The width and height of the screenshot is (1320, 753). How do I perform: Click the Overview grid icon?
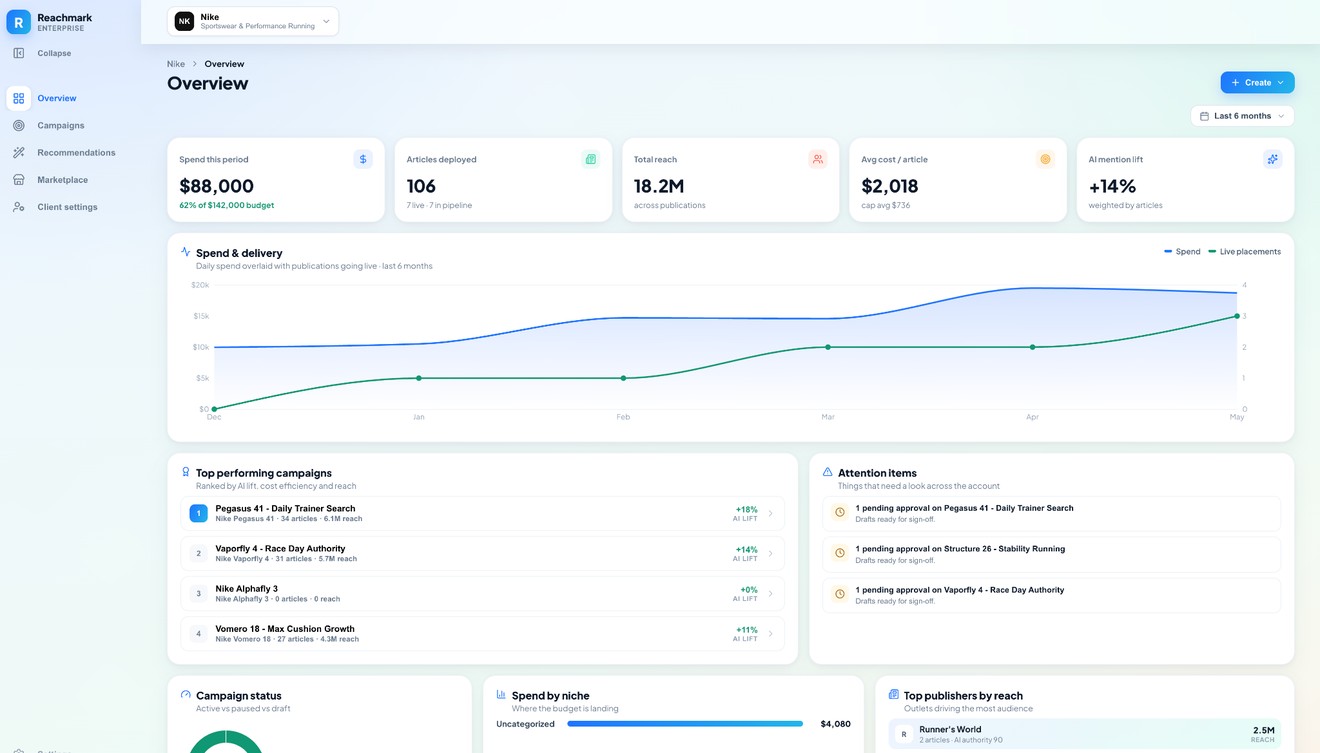click(18, 98)
